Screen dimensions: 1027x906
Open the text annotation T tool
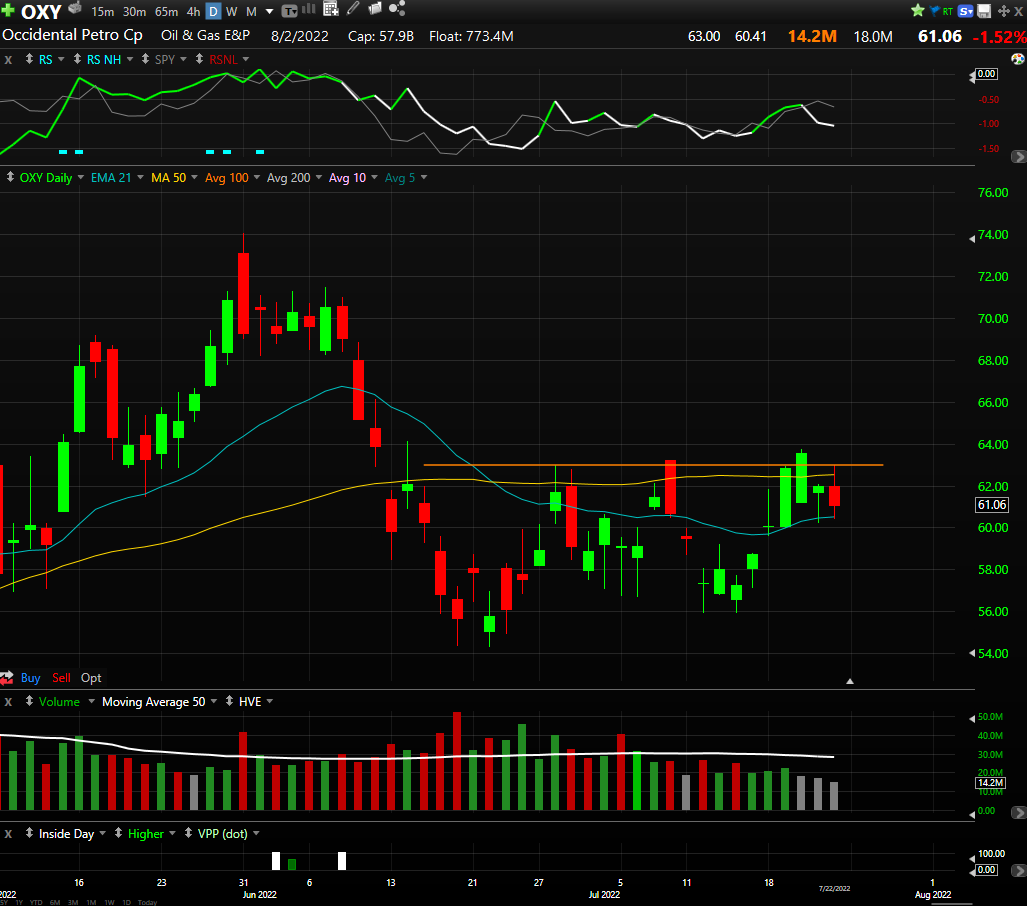pos(289,10)
